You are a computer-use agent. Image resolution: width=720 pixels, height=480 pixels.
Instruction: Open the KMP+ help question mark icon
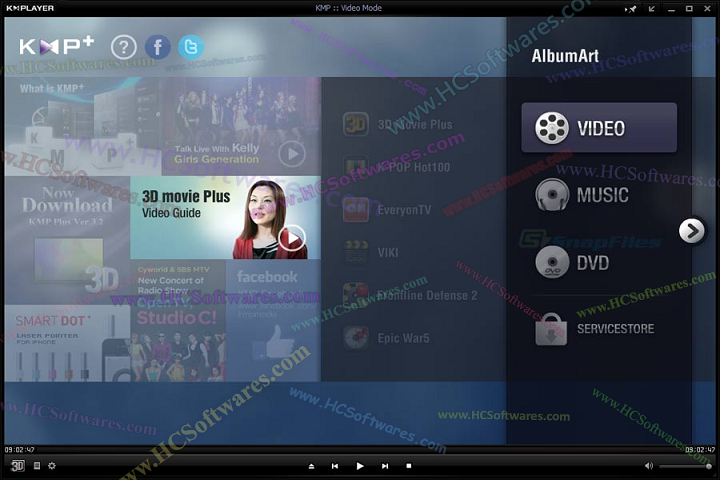[124, 47]
